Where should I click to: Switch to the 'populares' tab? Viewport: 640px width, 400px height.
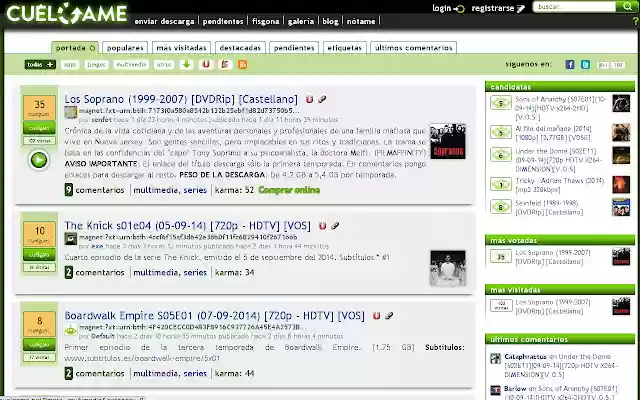coord(125,48)
